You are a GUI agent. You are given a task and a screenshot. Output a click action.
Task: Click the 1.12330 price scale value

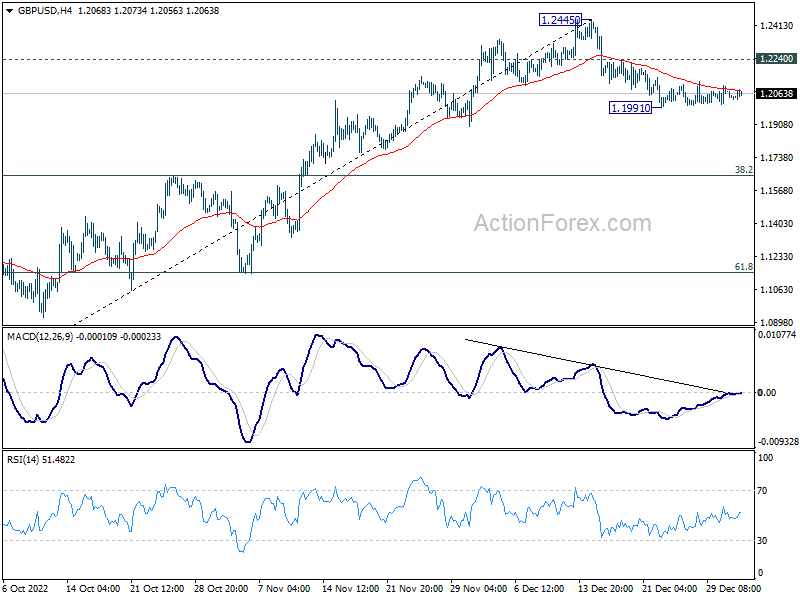pyautogui.click(x=777, y=257)
